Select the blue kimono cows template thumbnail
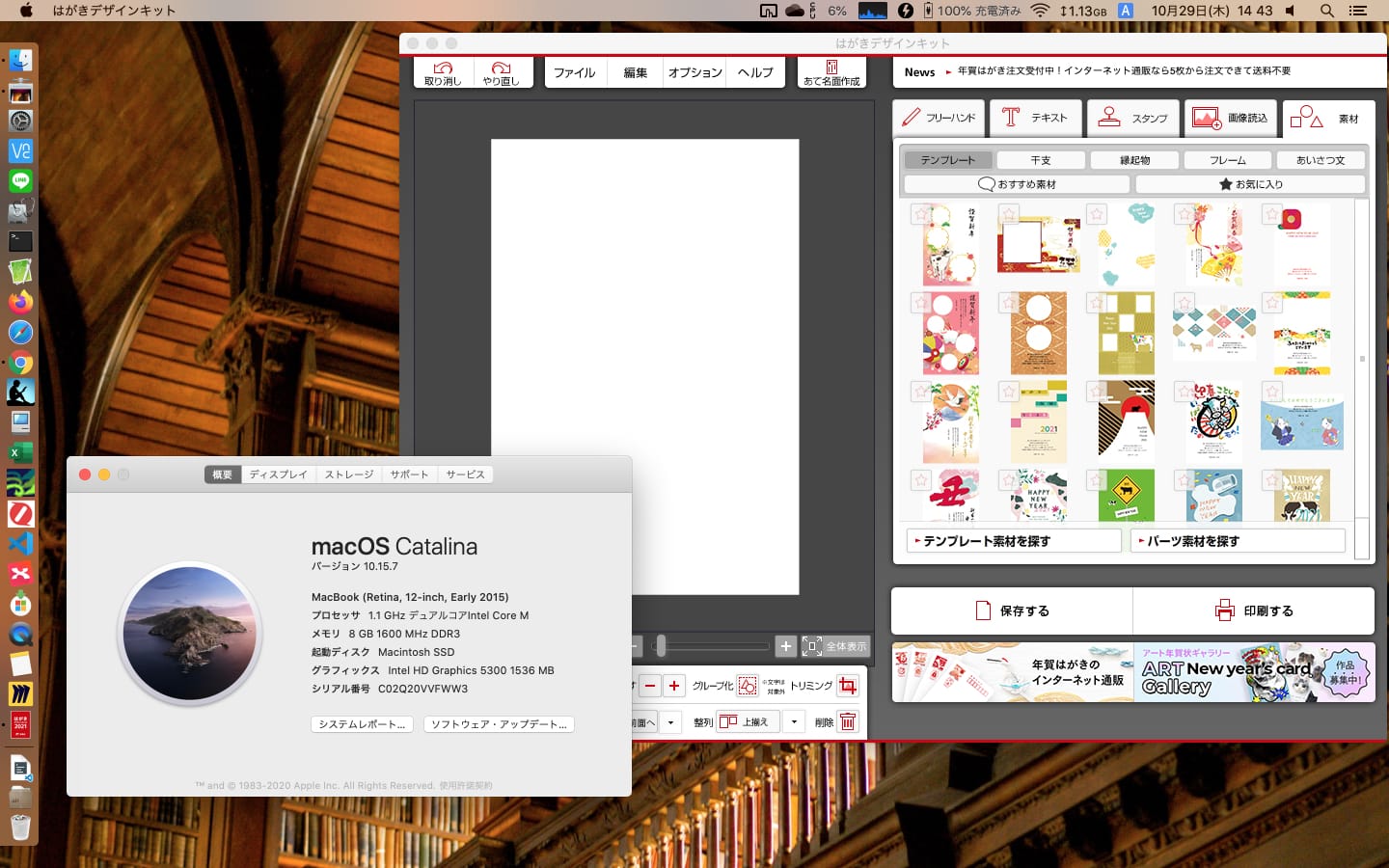Screen dimensions: 1389x868 pyautogui.click(x=1302, y=421)
